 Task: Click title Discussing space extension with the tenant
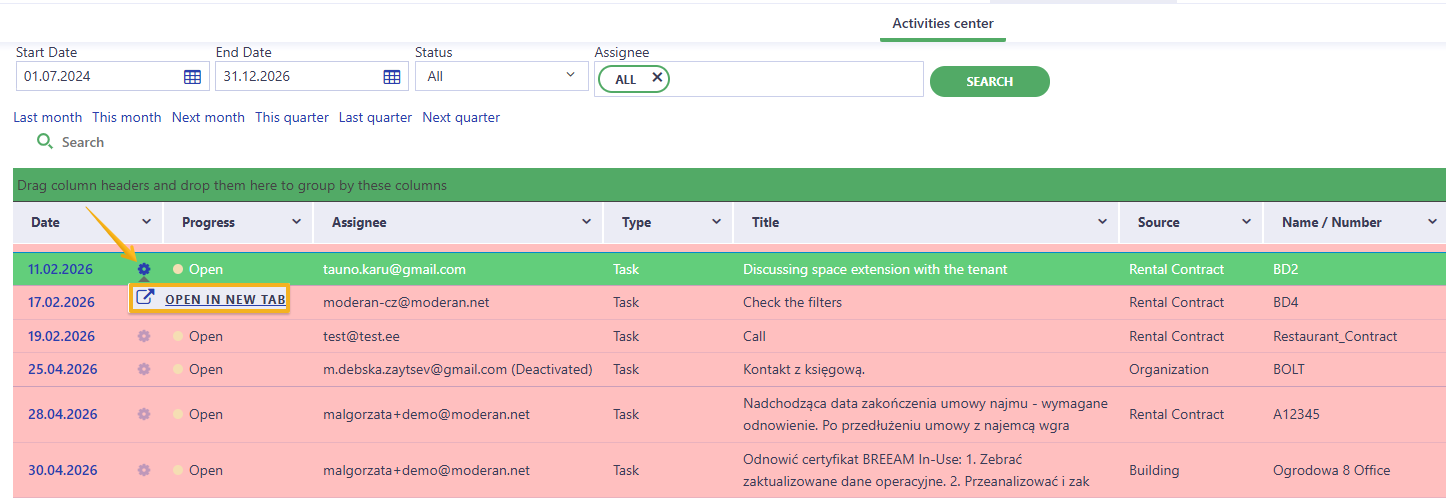click(x=875, y=269)
